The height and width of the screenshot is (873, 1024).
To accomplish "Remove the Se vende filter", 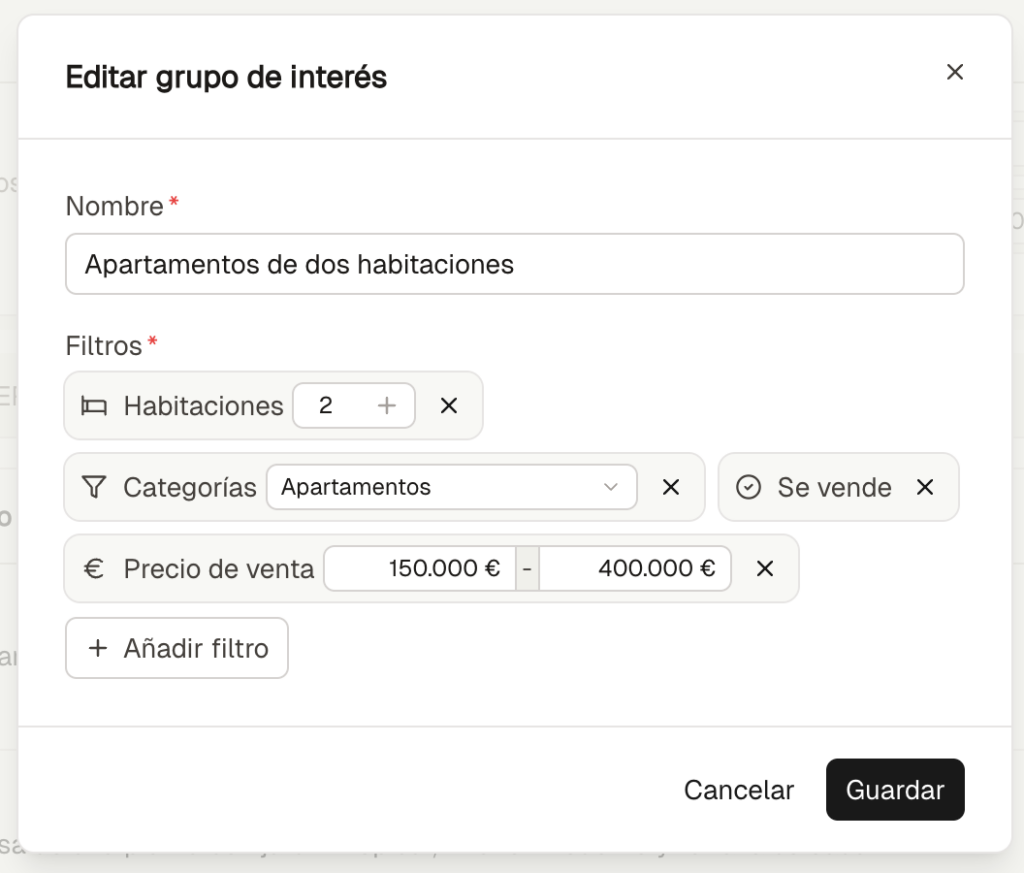I will 925,487.
